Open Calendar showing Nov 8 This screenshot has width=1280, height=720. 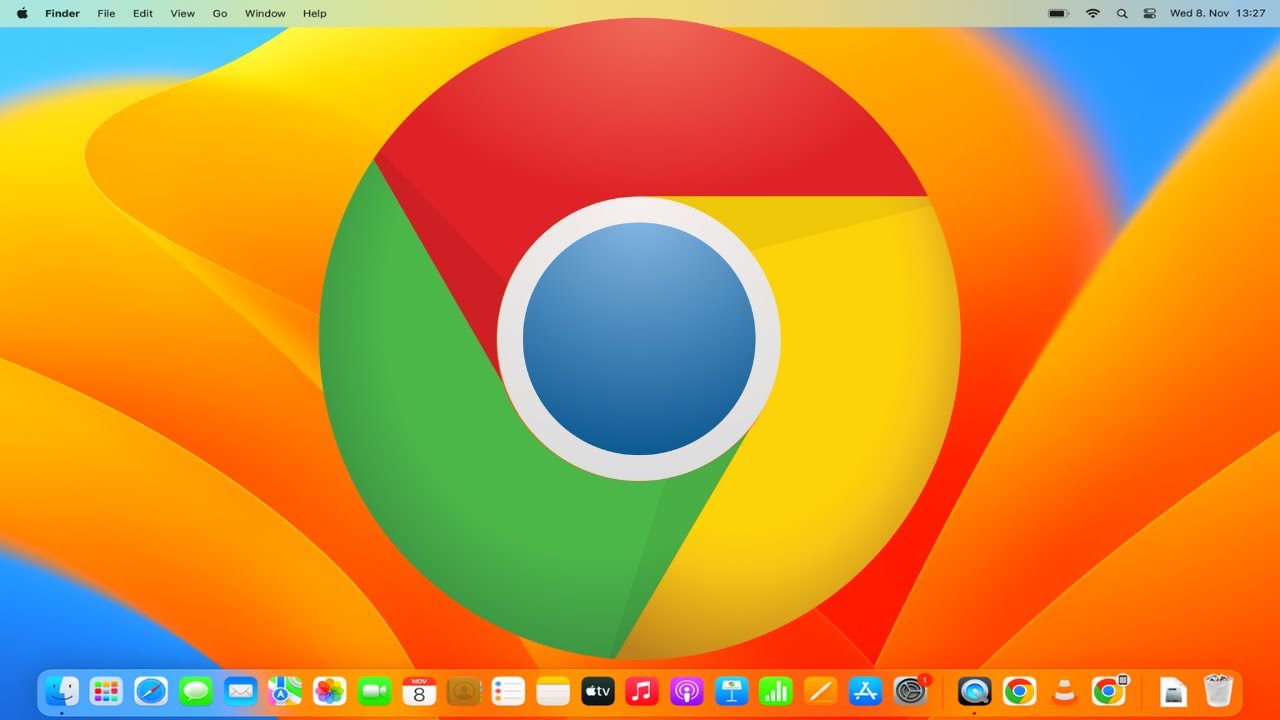(x=419, y=690)
